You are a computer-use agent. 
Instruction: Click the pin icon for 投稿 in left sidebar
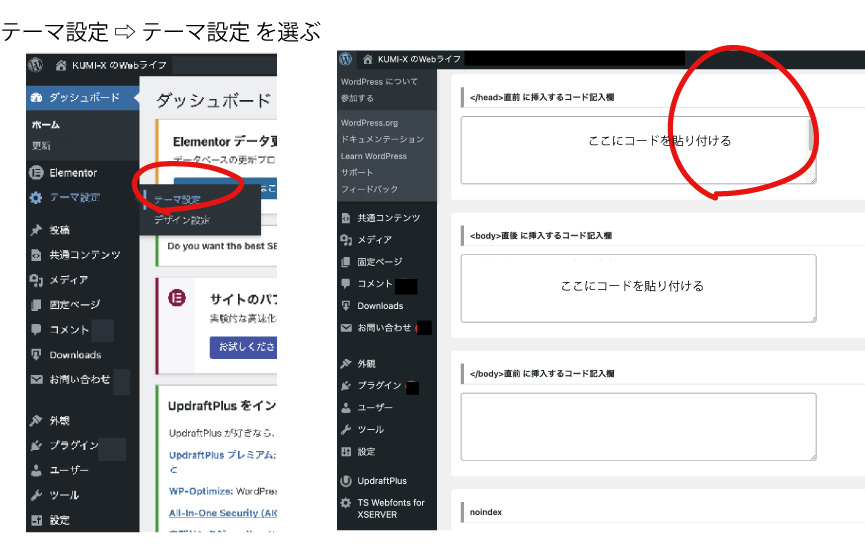click(36, 230)
